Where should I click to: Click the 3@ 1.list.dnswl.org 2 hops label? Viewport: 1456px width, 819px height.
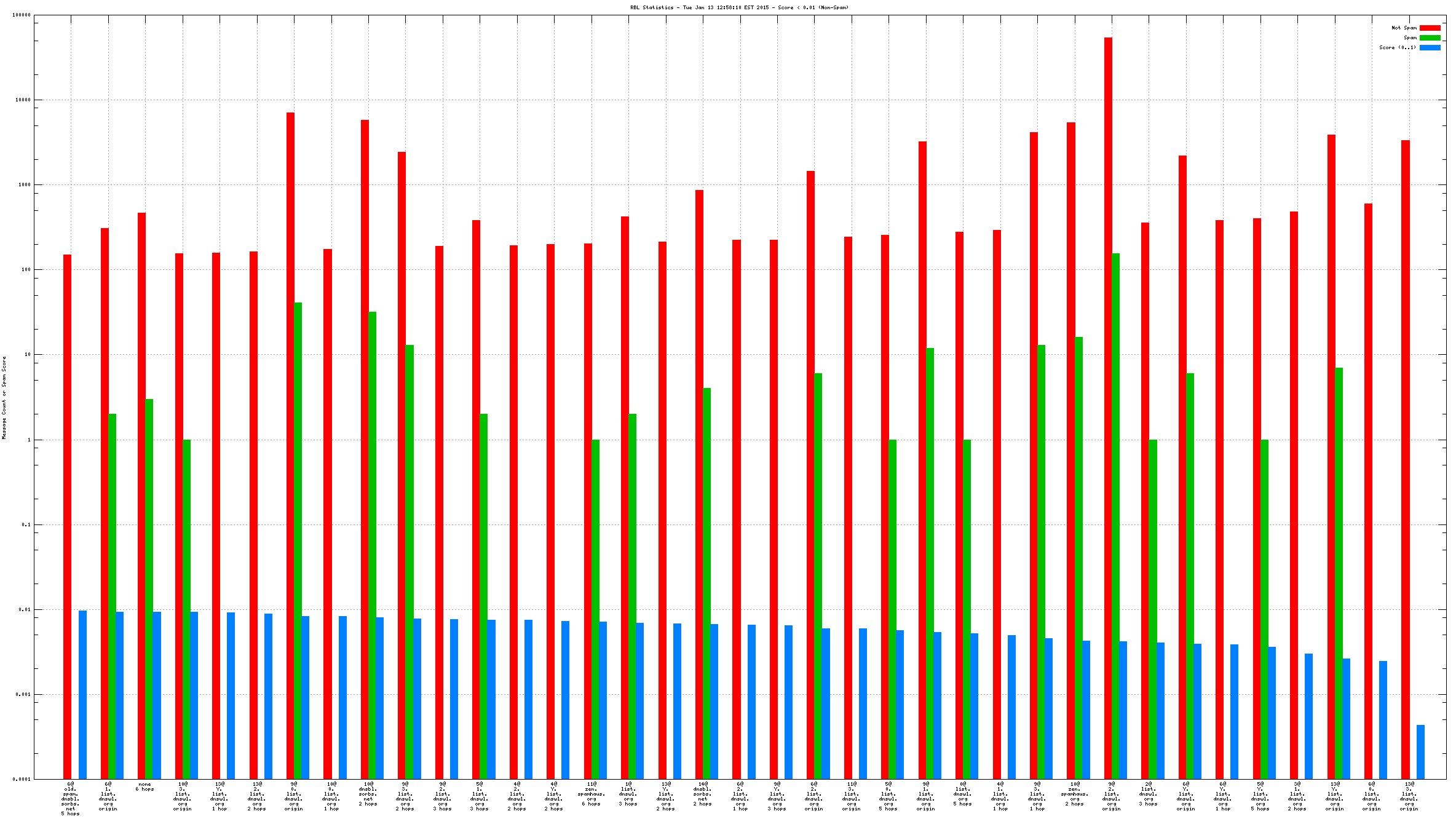tap(1297, 796)
